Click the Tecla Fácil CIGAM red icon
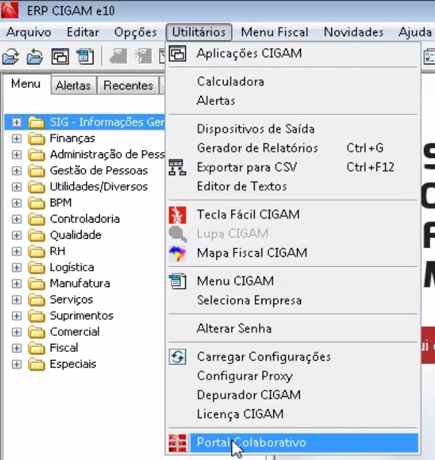The image size is (435, 460). point(177,215)
